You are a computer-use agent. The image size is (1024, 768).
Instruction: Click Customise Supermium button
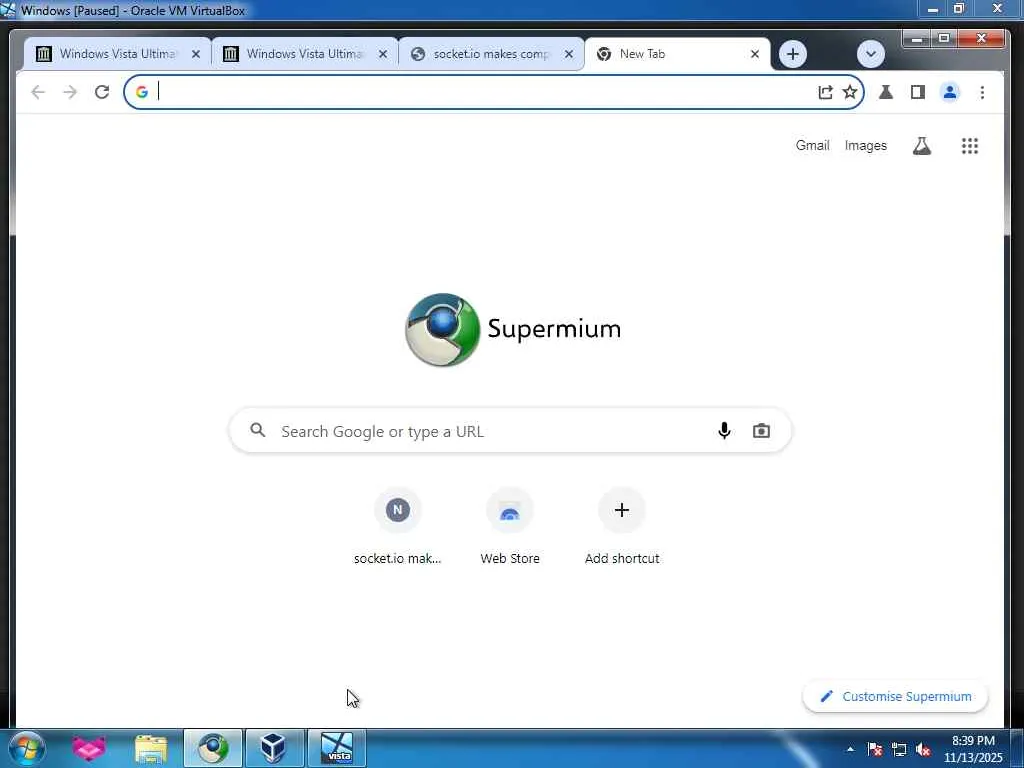[x=895, y=697]
